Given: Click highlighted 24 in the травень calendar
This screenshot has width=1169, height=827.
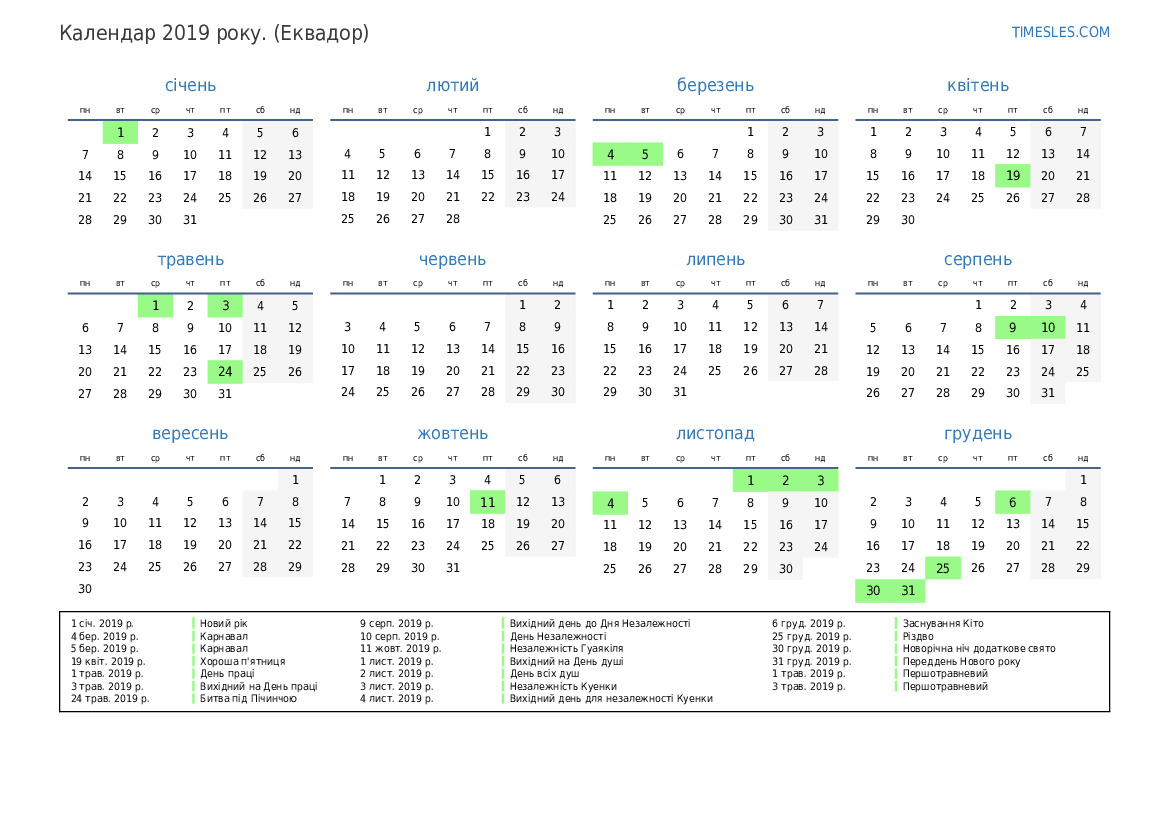Looking at the screenshot, I should (x=225, y=372).
